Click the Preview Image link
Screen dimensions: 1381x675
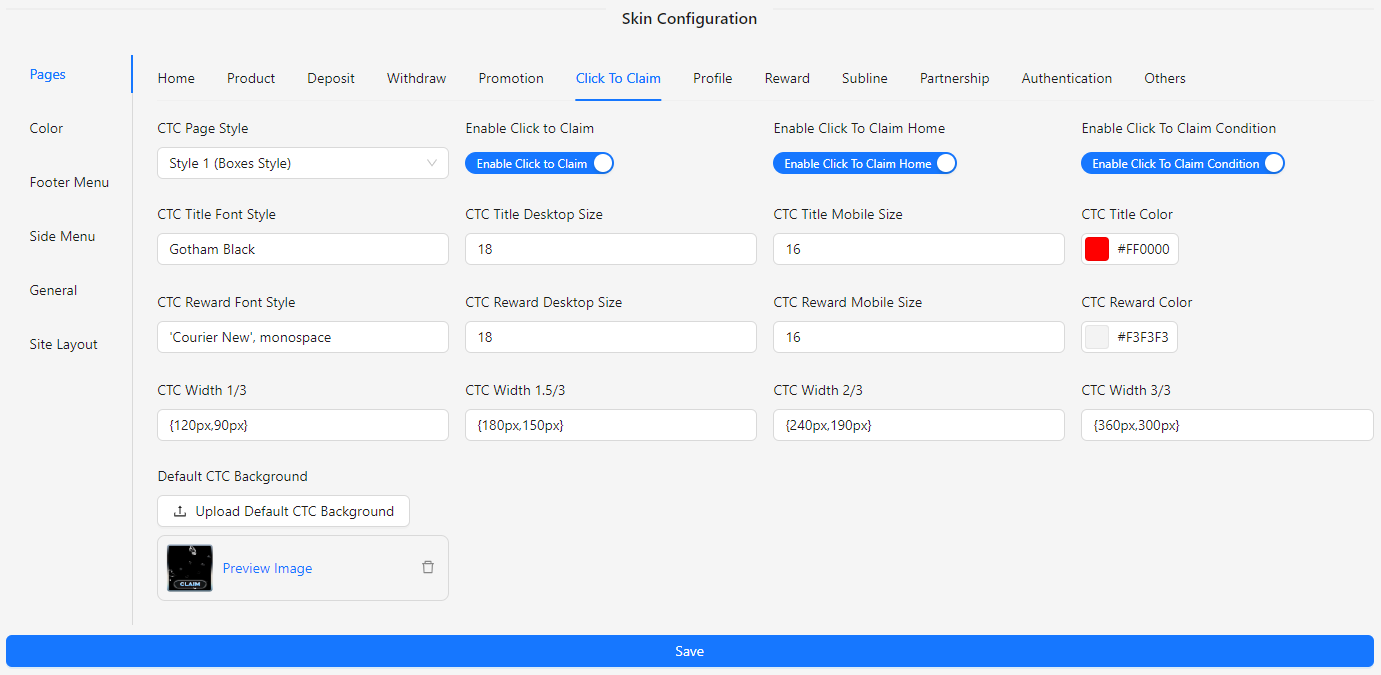pyautogui.click(x=267, y=568)
